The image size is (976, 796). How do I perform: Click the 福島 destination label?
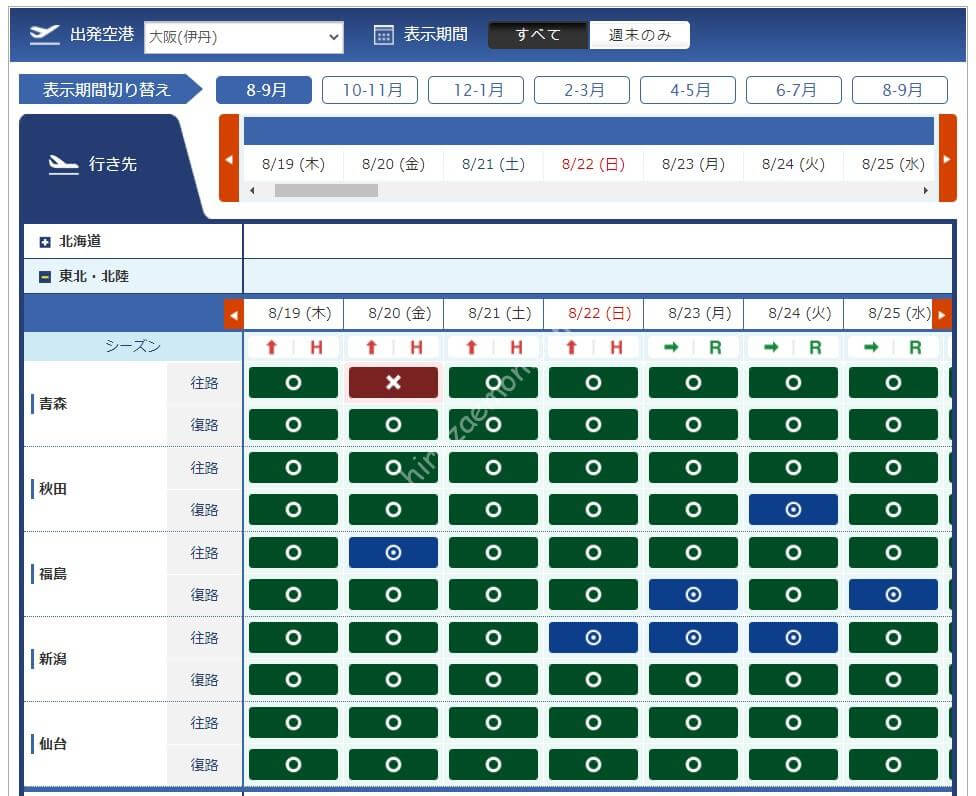click(53, 574)
